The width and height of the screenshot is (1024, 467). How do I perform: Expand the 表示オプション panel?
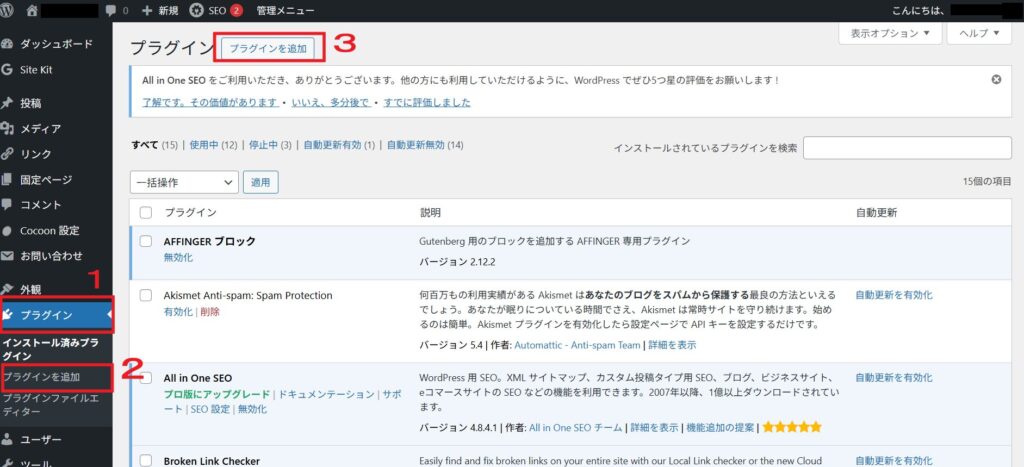889,33
